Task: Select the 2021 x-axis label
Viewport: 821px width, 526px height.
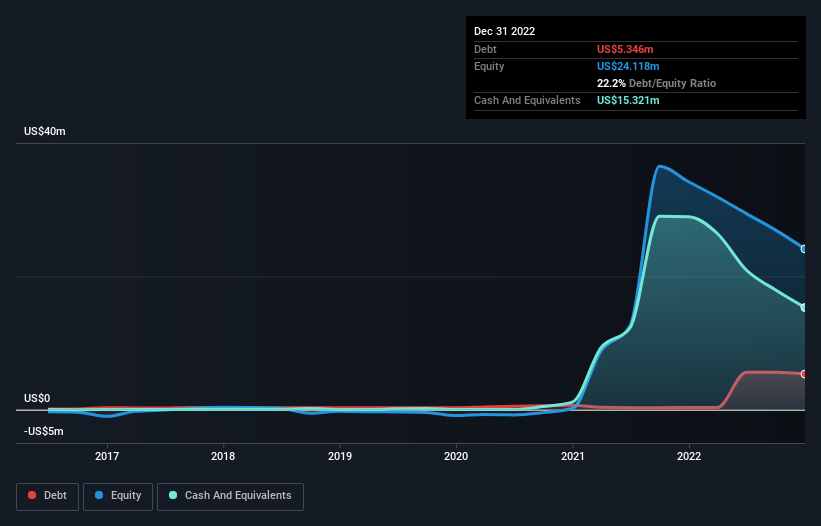Action: coord(573,456)
